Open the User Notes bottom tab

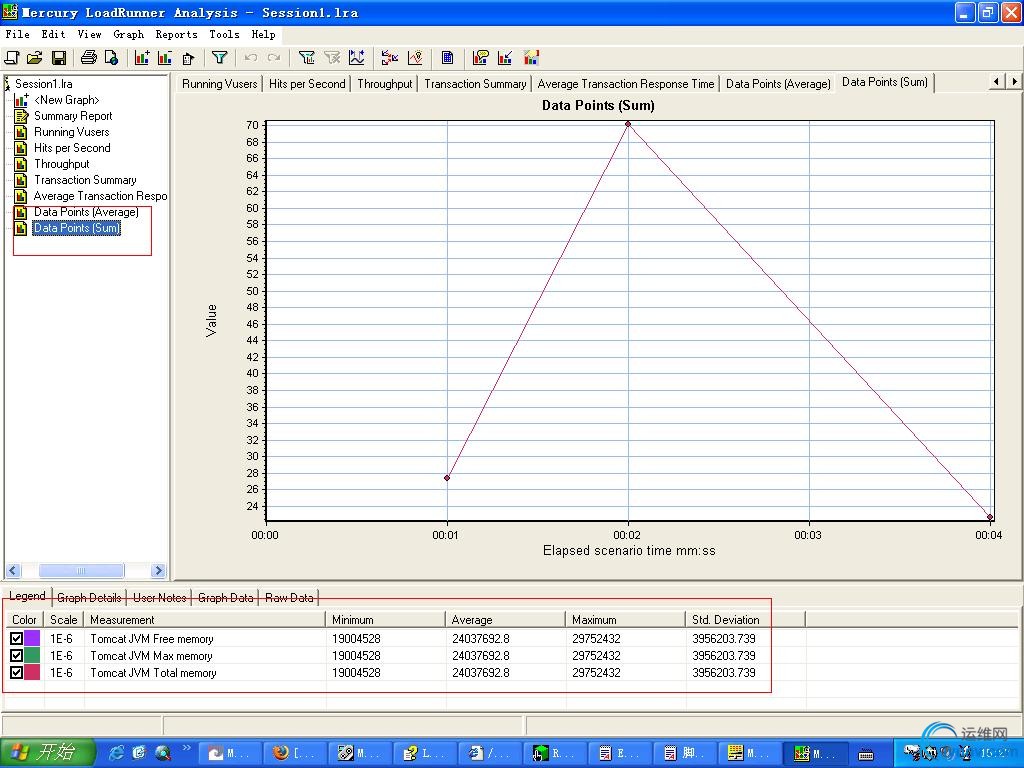159,598
